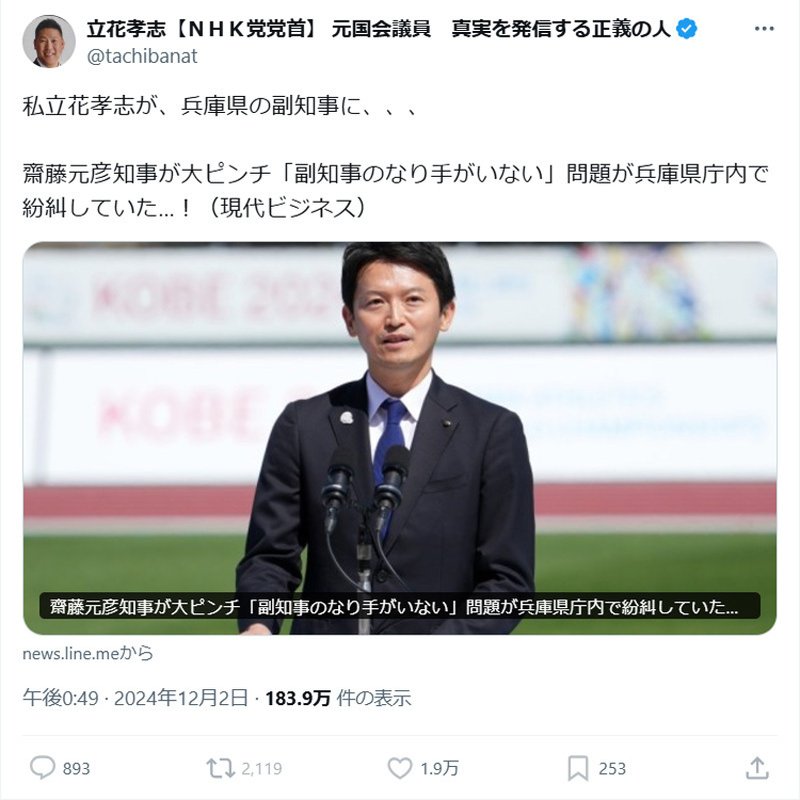Click the repost arrows icon
Screen dimensions: 800x800
220,768
